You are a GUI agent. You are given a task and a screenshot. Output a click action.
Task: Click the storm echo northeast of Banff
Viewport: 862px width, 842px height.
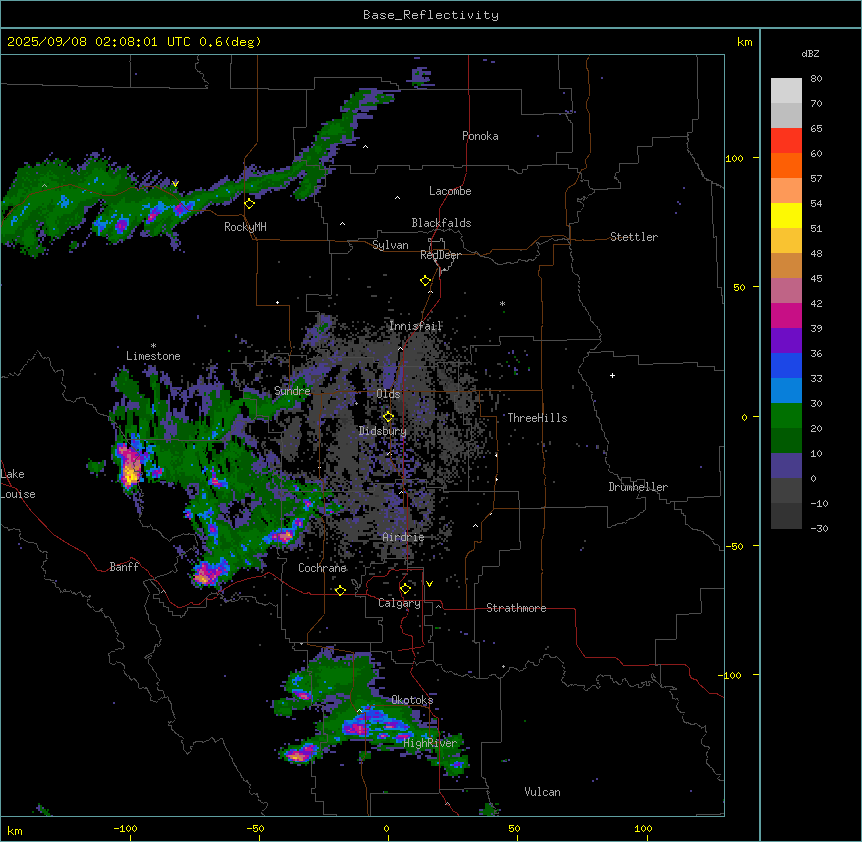[x=208, y=573]
